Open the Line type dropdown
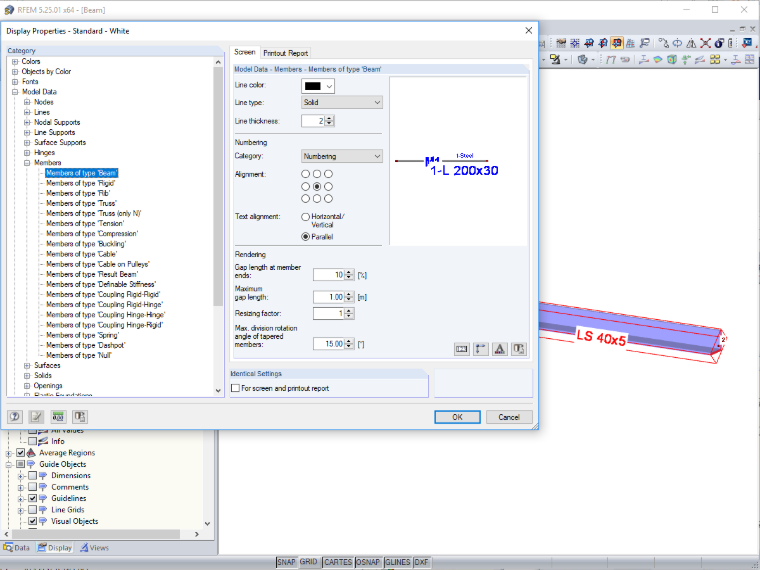 click(x=342, y=102)
